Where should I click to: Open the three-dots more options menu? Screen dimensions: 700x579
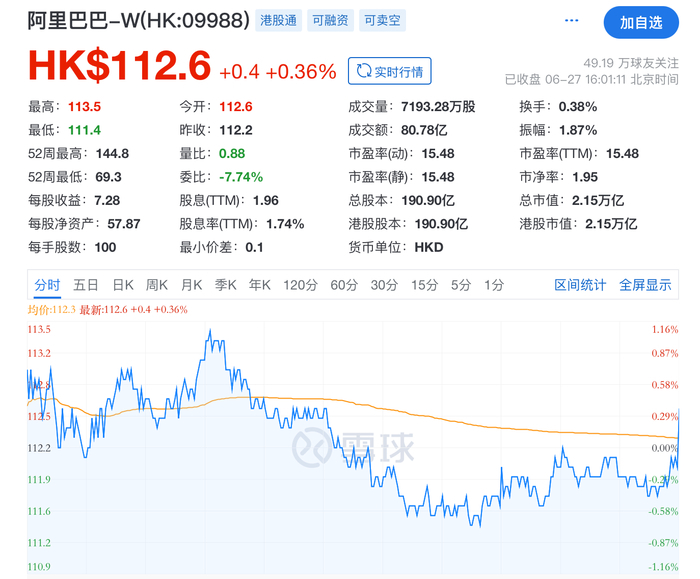coord(571,21)
